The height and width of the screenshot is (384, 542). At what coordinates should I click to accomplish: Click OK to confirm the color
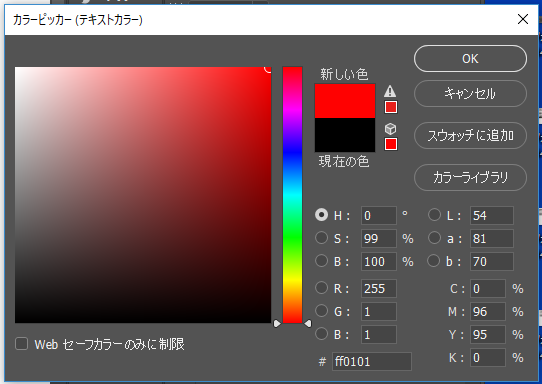coord(470,59)
